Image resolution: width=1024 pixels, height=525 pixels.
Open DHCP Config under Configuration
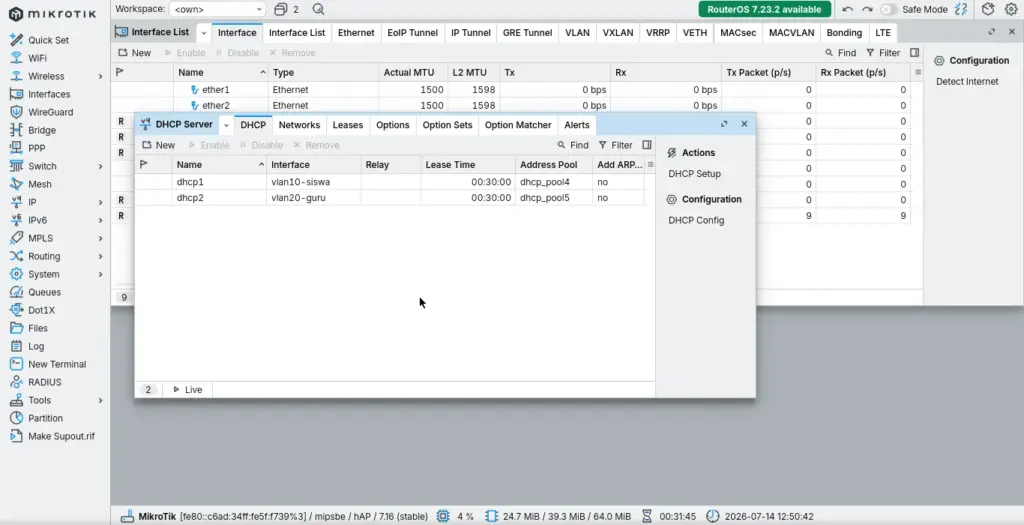[696, 220]
